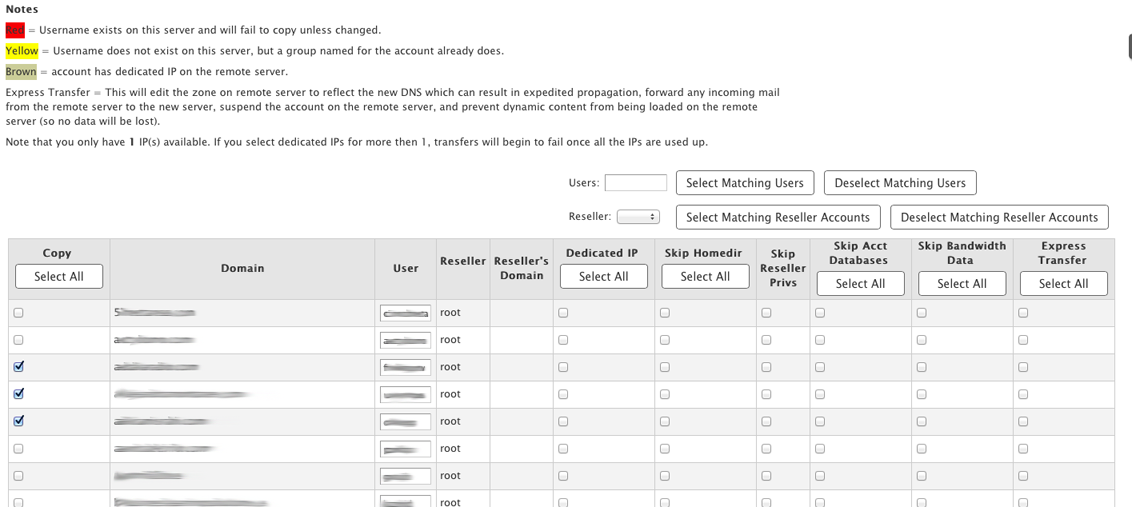Screen dimensions: 1132x507
Task: Click Deselect Matching Reseller Accounts
Action: [999, 217]
